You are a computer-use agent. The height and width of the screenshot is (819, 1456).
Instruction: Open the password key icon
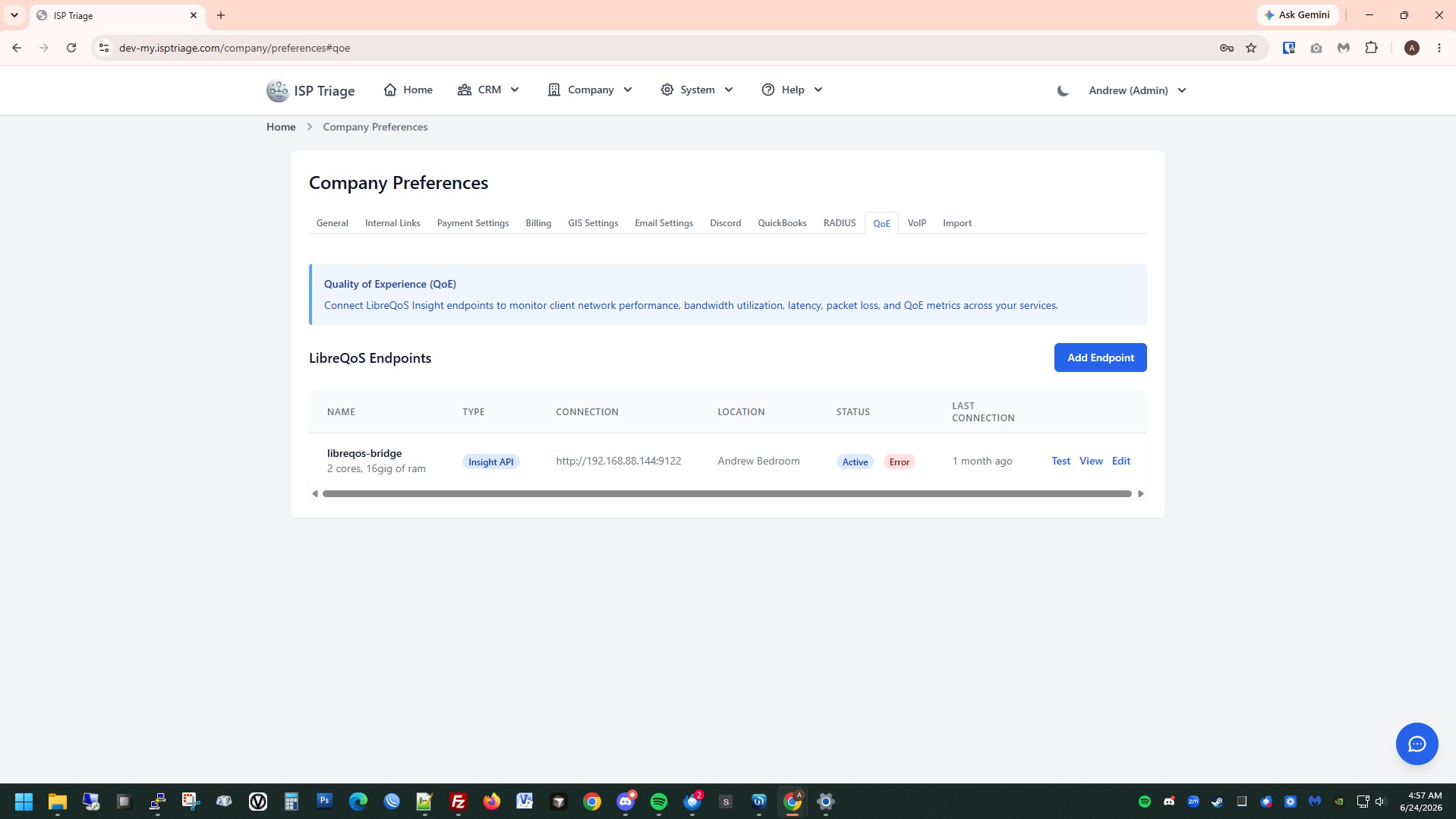click(x=1227, y=48)
